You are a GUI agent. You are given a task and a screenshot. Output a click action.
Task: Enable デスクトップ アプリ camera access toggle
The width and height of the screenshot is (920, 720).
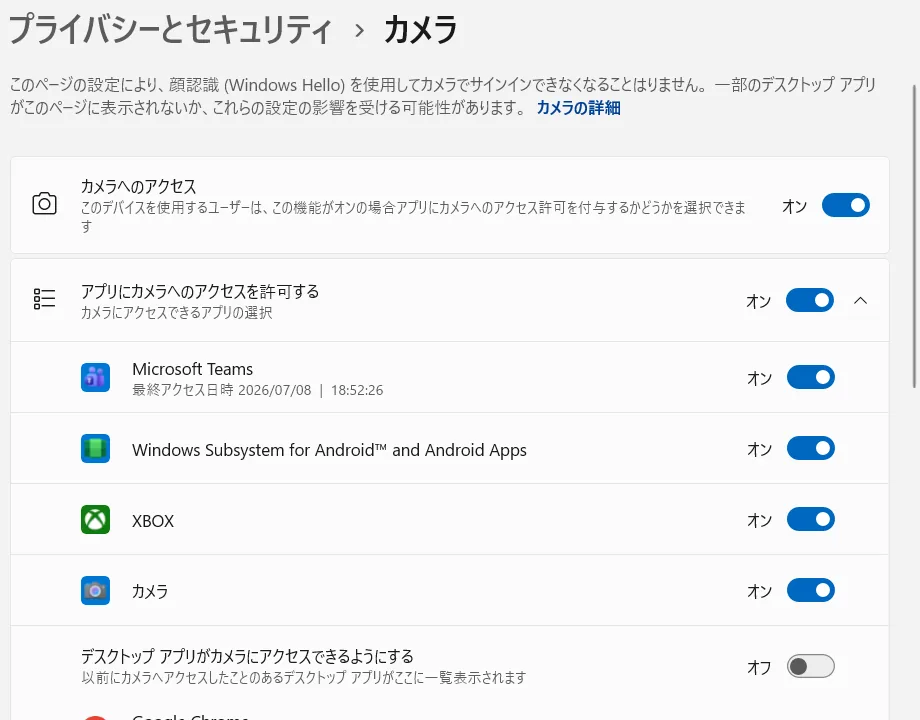coord(810,667)
